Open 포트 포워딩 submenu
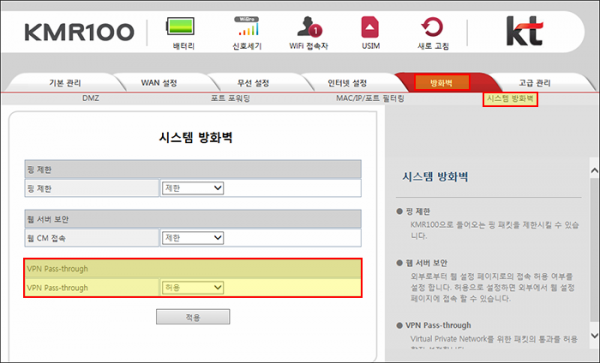600x363 pixels. click(230, 98)
